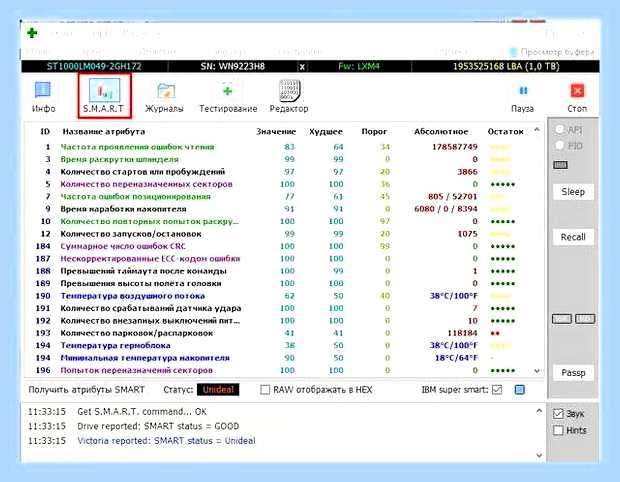Click the drive model ST1000LM049-2GH172
Screen dimensions: 620x482
[94, 66]
